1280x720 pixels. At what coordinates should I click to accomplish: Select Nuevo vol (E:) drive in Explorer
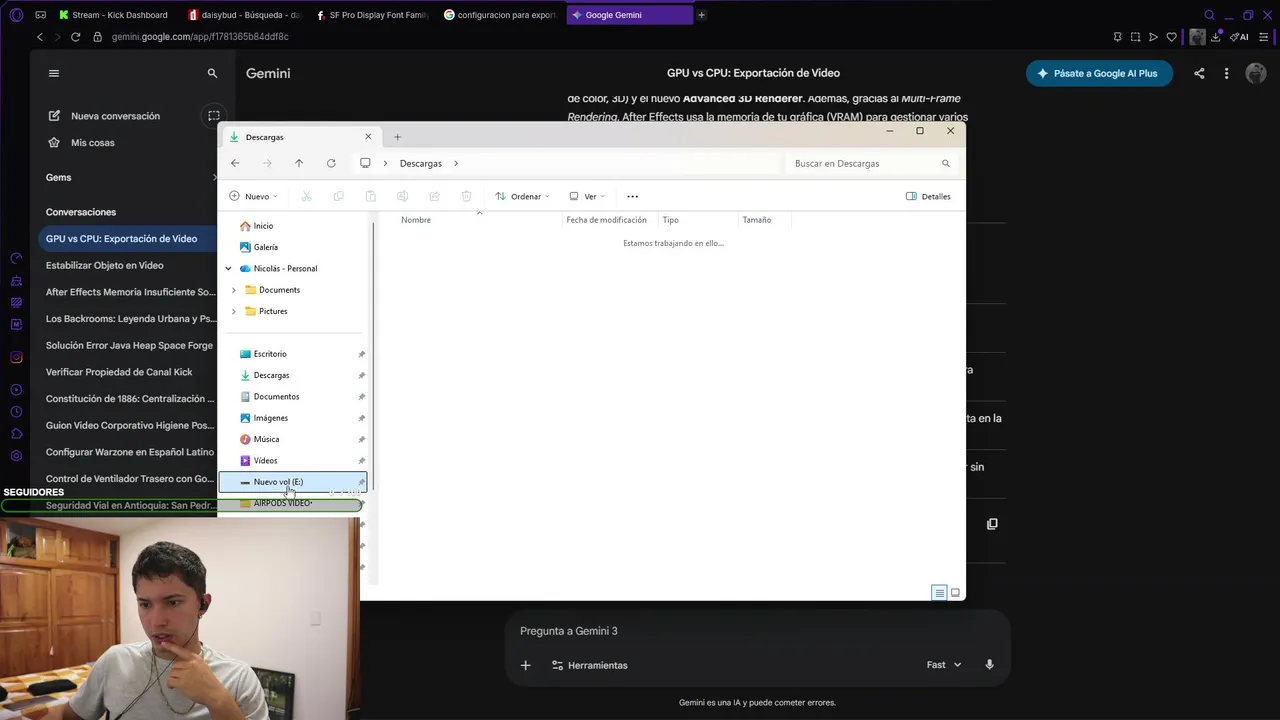pos(293,482)
